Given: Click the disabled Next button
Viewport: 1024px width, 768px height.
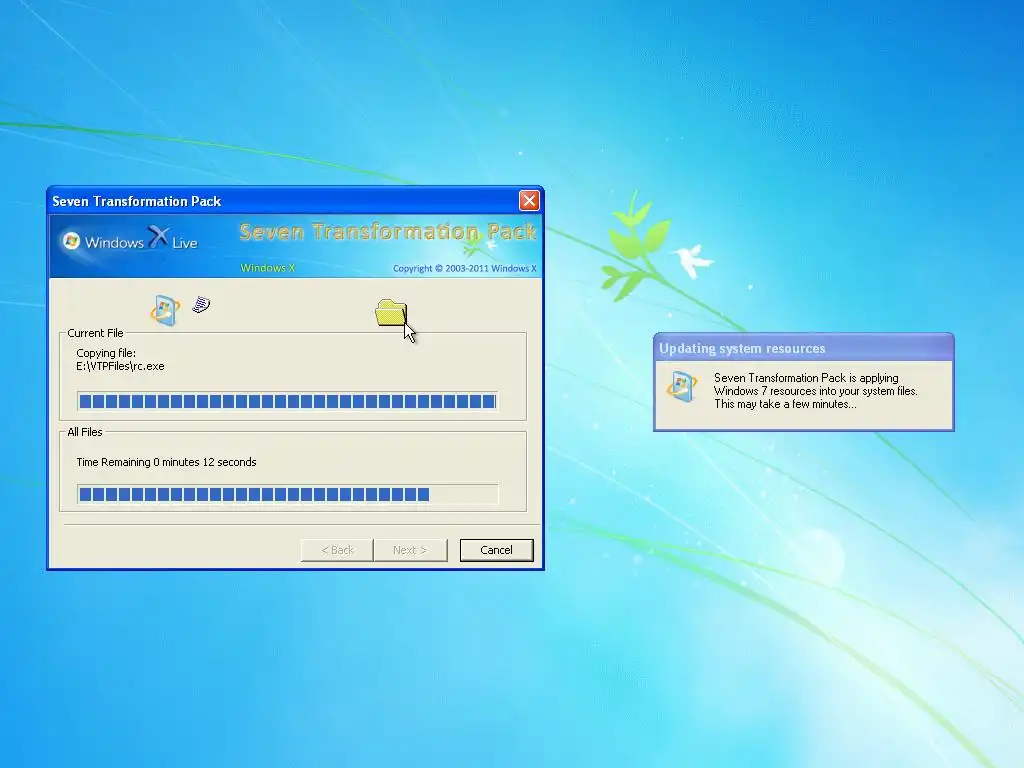Looking at the screenshot, I should pos(410,550).
